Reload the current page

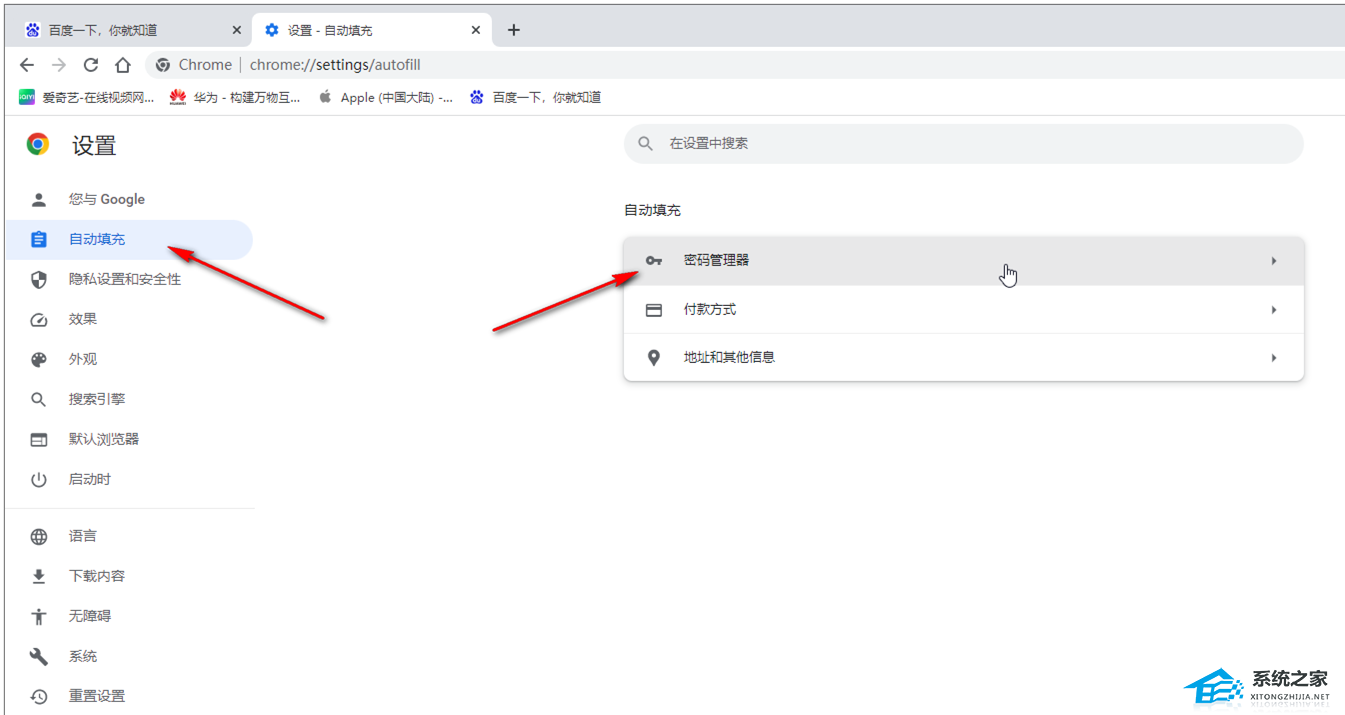coord(91,65)
